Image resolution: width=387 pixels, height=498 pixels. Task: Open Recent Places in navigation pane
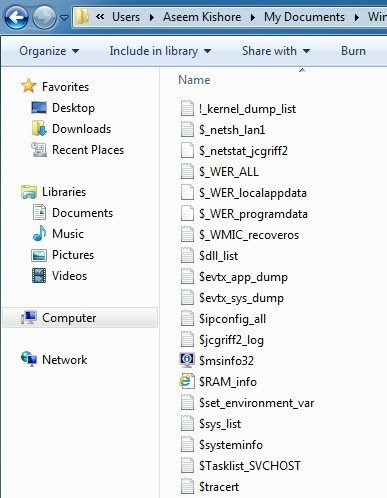click(88, 150)
